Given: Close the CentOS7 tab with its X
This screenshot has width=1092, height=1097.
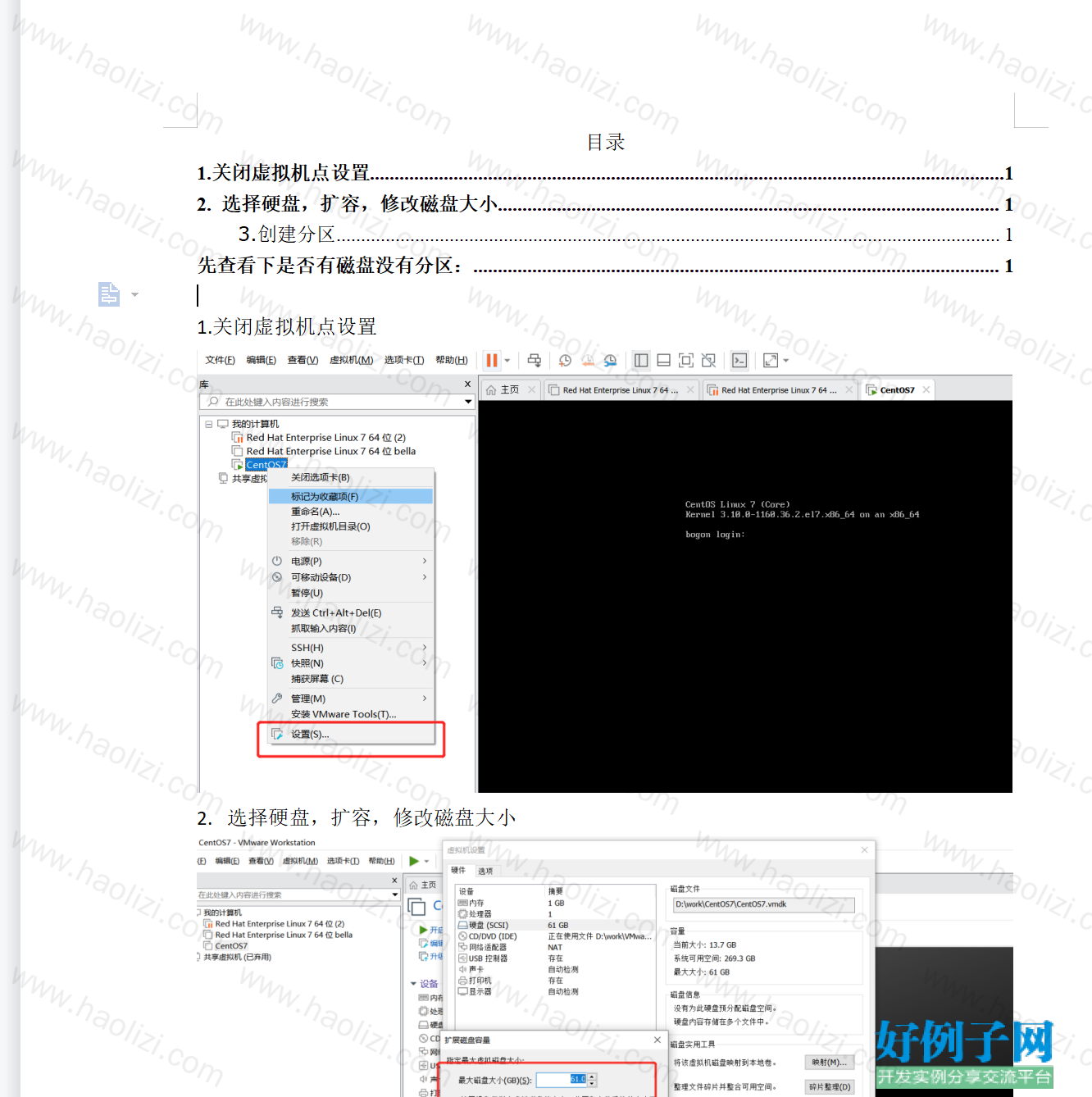Looking at the screenshot, I should pyautogui.click(x=926, y=389).
